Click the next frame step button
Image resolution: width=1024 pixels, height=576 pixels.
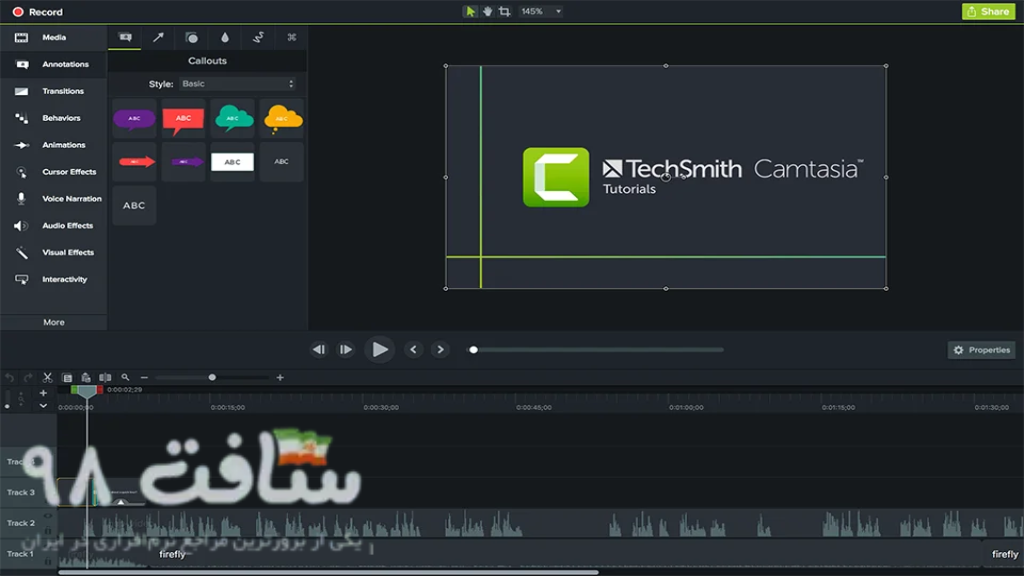[x=345, y=349]
